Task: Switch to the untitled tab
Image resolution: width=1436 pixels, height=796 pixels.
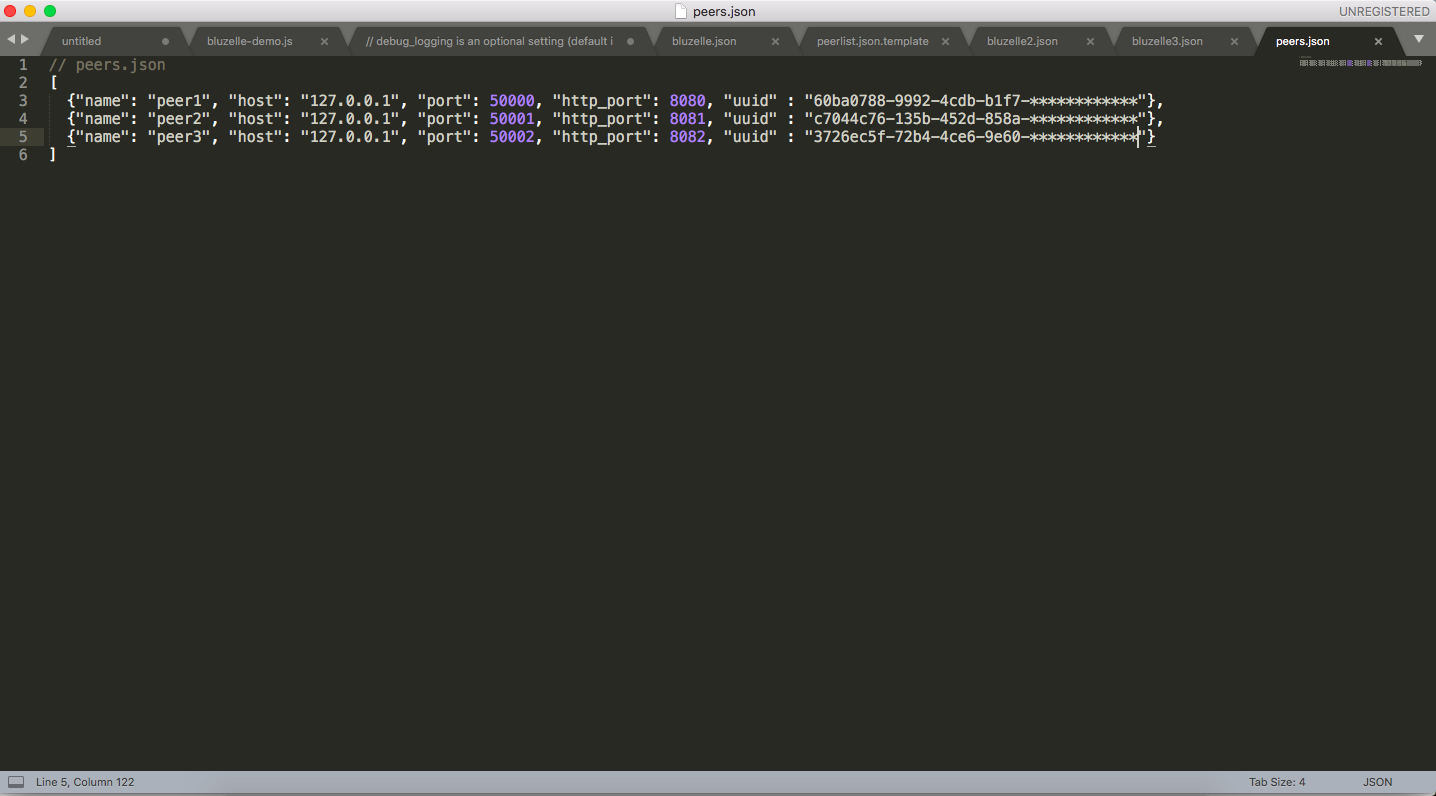Action: click(x=82, y=41)
